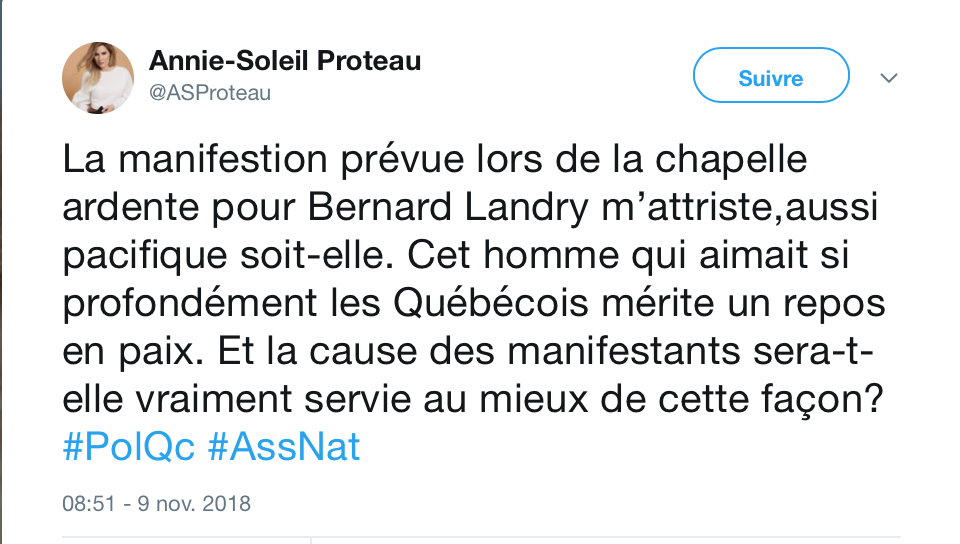
Task: Click the @ASProteau handle
Action: 210,93
